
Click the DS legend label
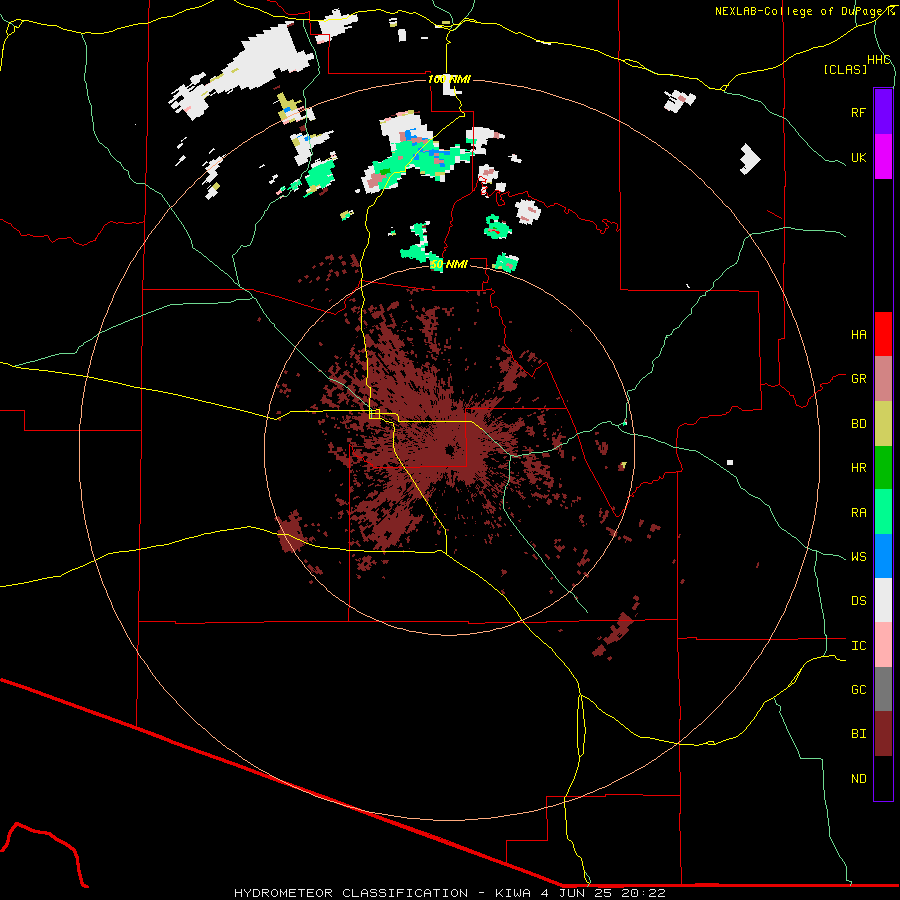tap(858, 600)
